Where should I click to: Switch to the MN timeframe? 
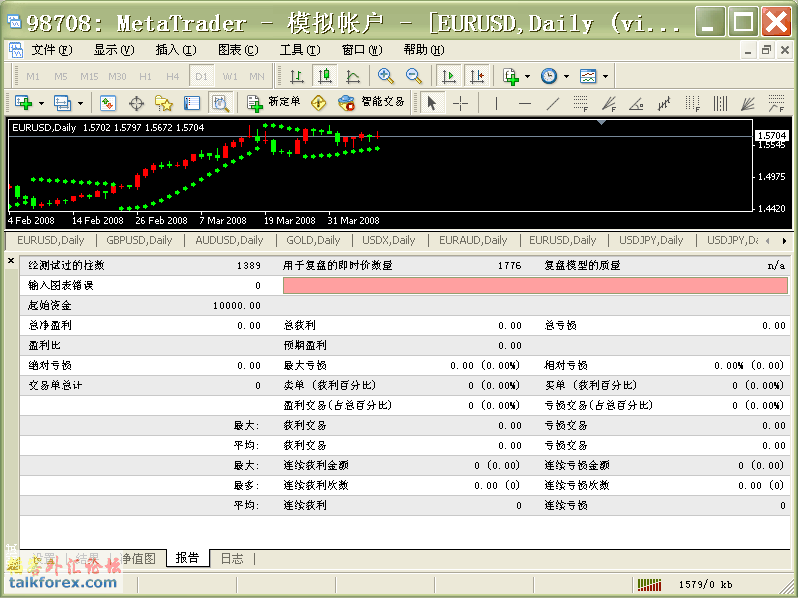pyautogui.click(x=257, y=76)
